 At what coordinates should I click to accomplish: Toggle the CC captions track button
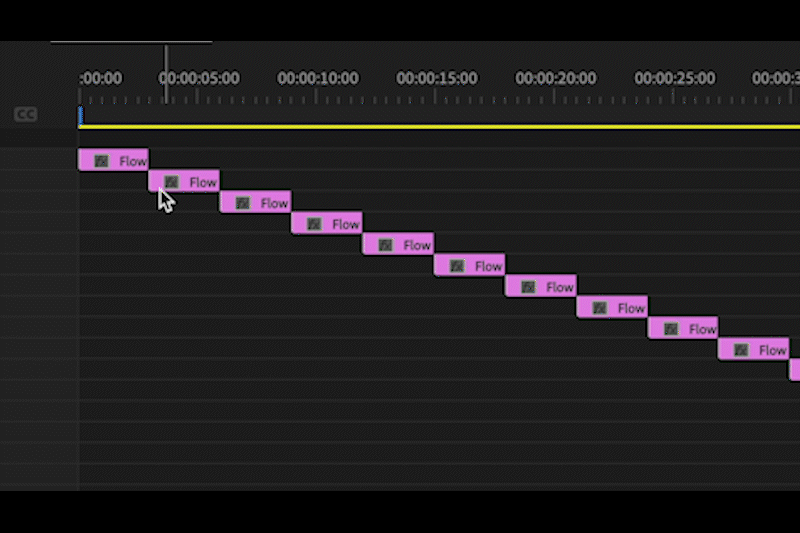click(26, 114)
